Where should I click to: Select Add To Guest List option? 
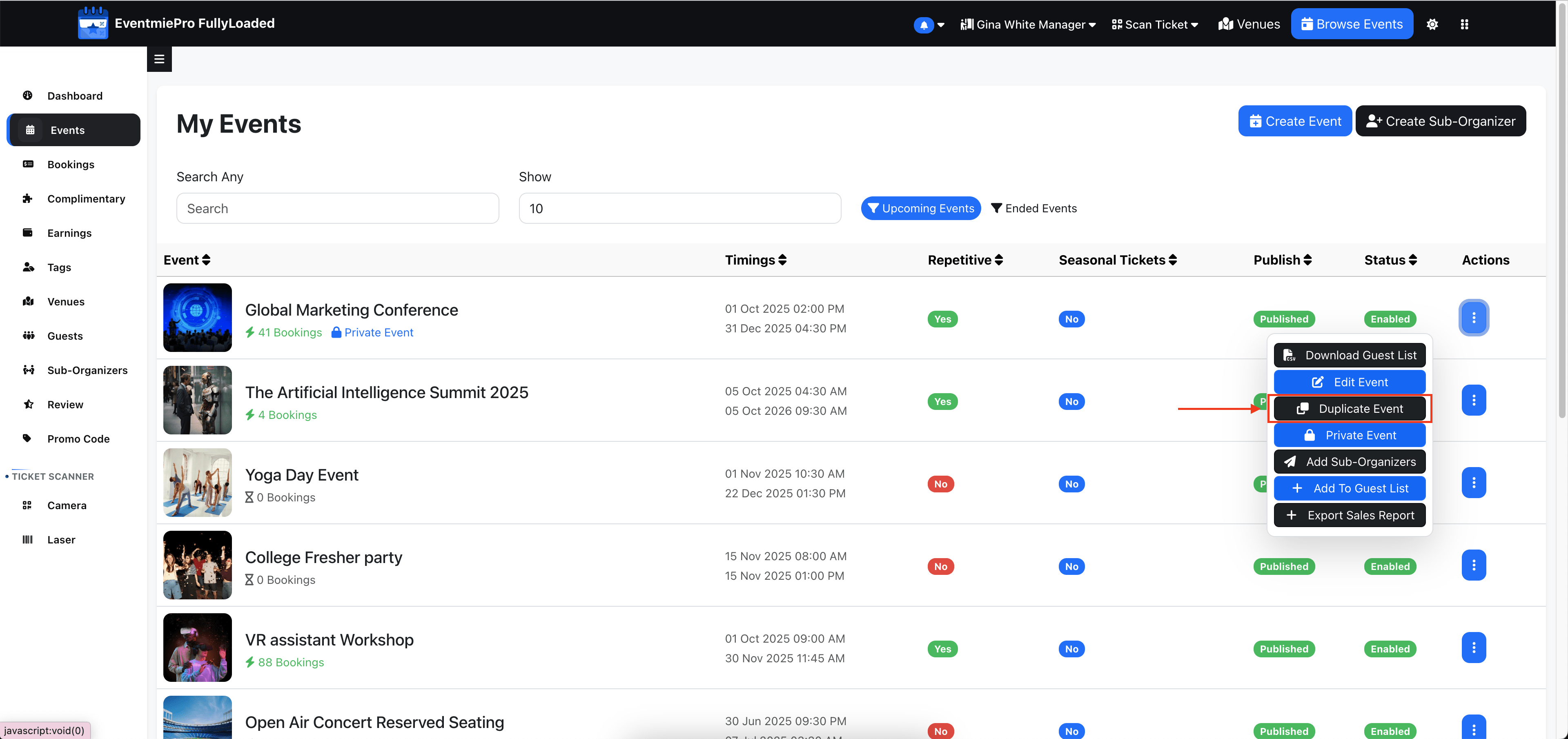1350,488
